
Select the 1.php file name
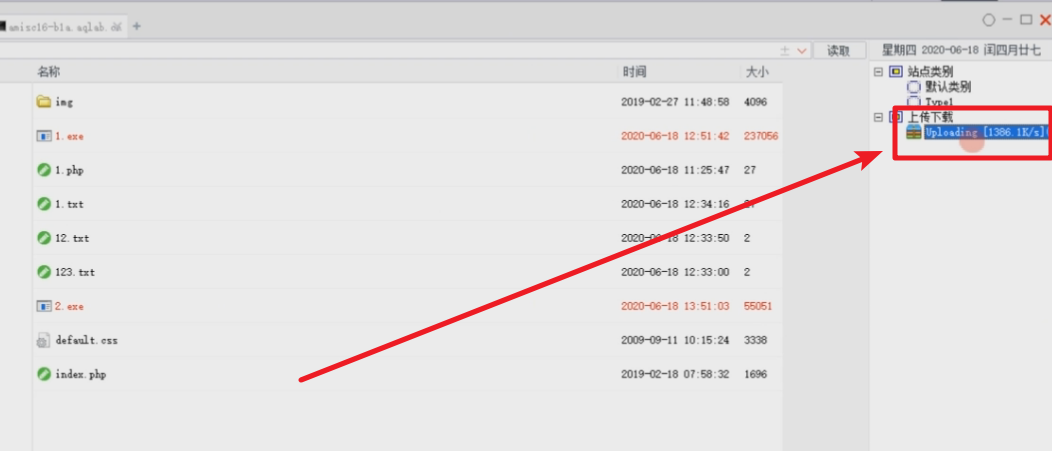69,170
